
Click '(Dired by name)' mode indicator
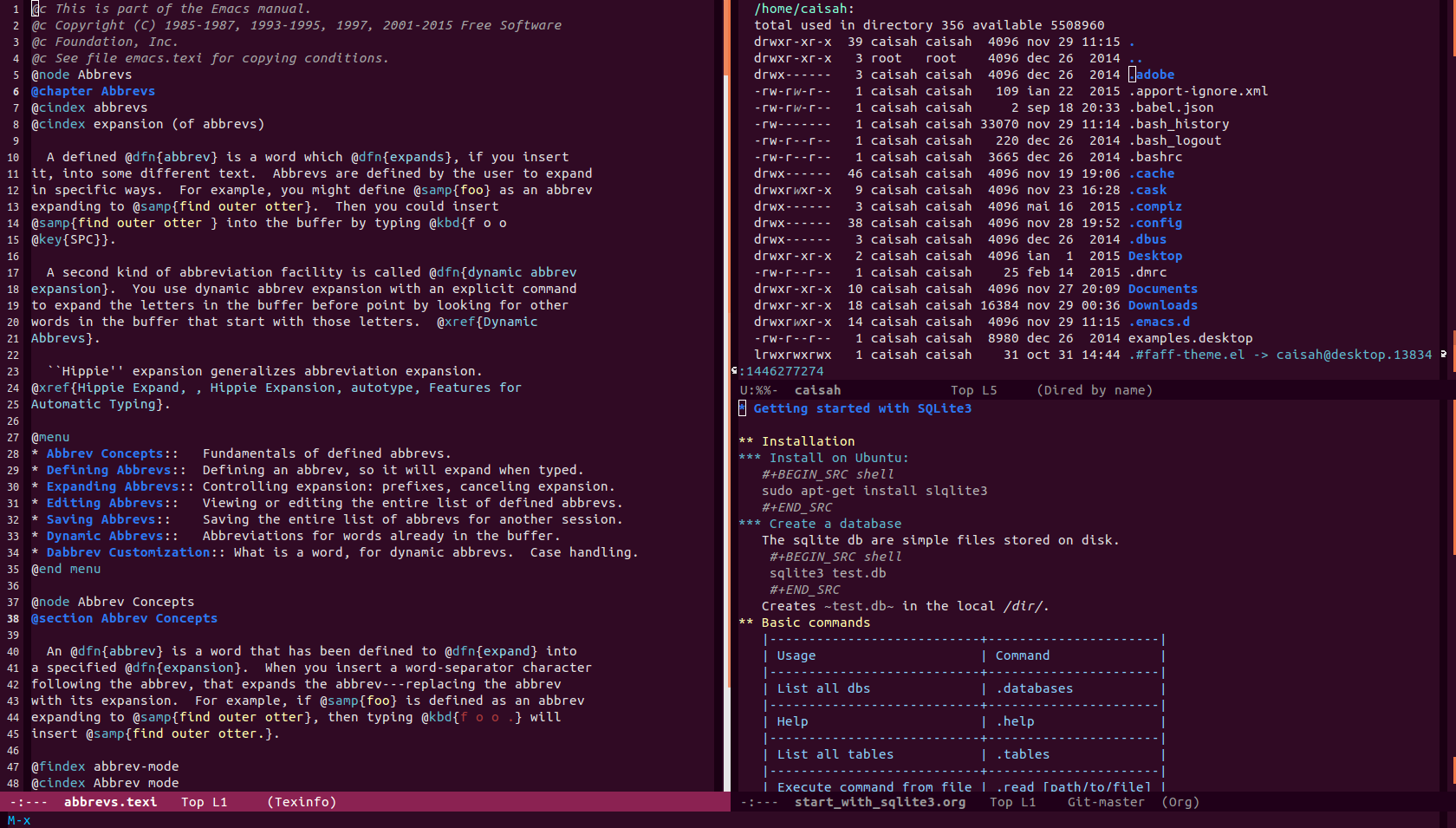(1095, 390)
